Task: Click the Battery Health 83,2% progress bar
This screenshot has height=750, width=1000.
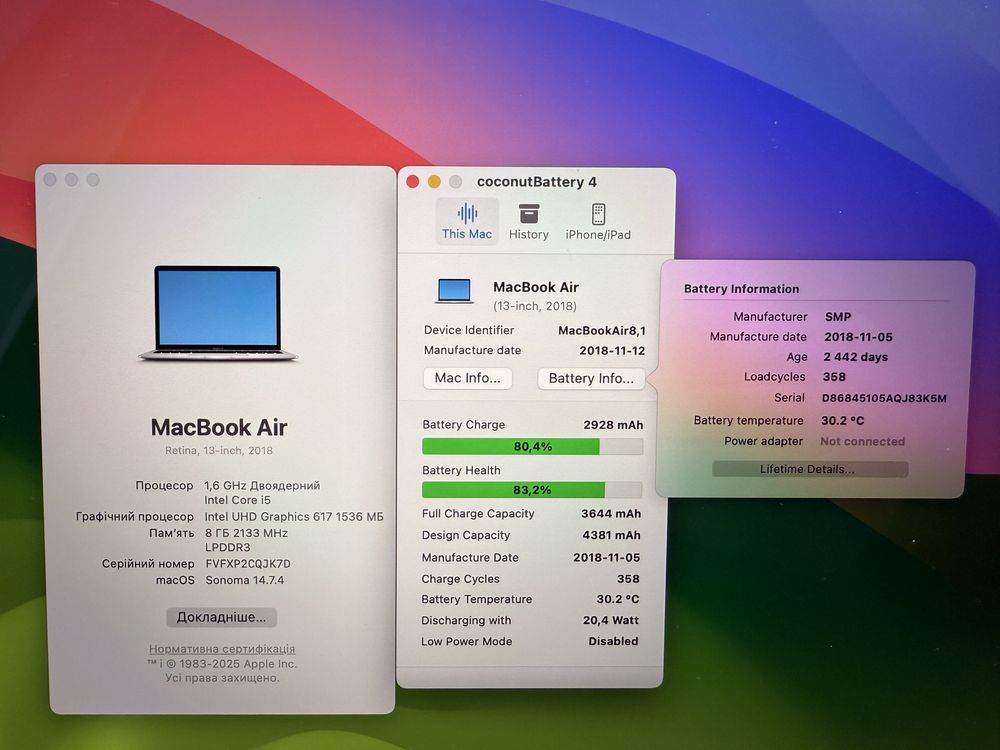Action: coord(532,490)
